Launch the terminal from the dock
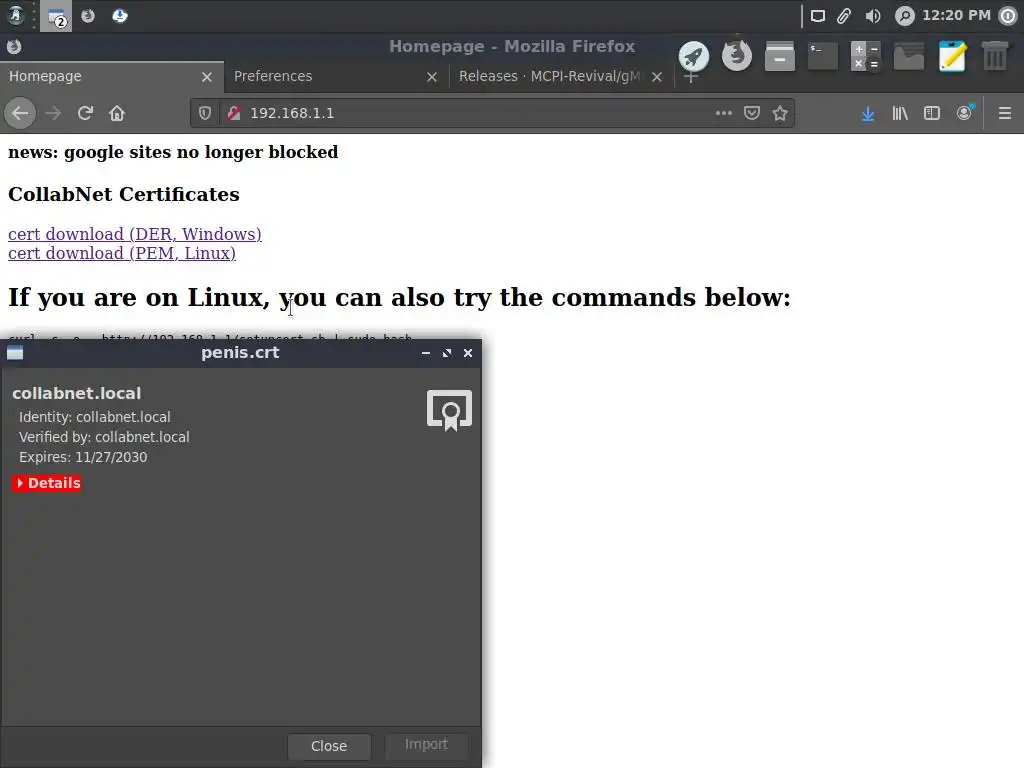Viewport: 1024px width, 768px height. coord(823,56)
